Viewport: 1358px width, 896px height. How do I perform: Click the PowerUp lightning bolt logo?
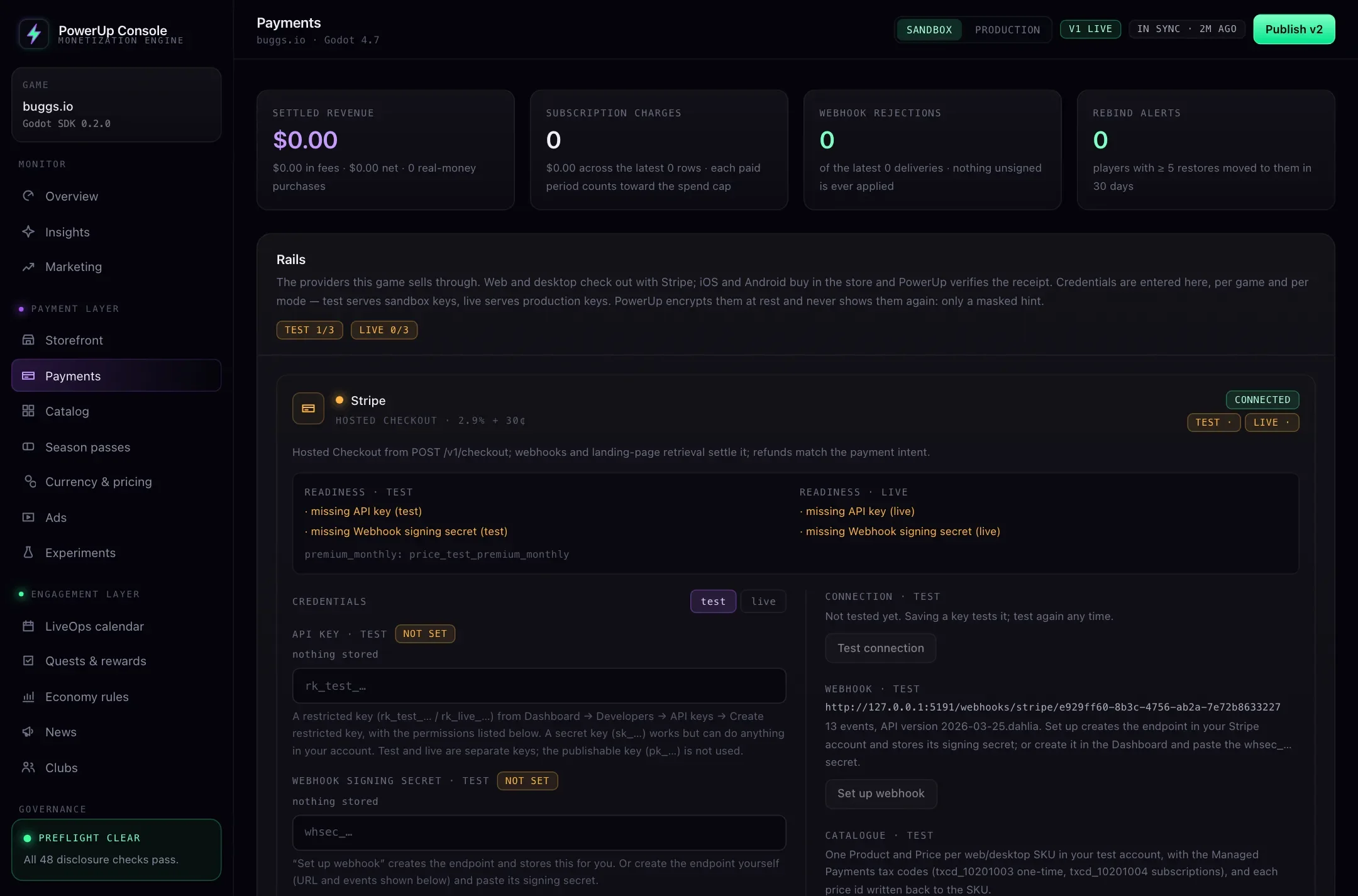pyautogui.click(x=34, y=33)
